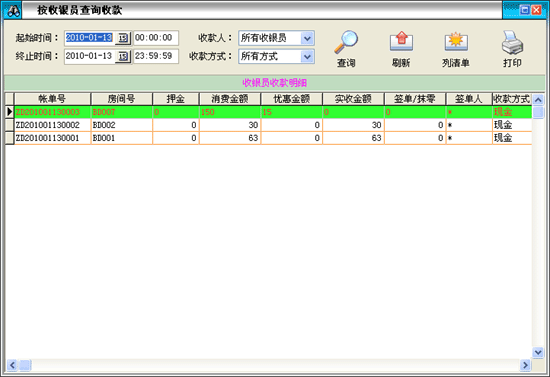Viewport: 550px width, 377px height.
Task: Click the 签单人 column header
Action: (x=469, y=99)
